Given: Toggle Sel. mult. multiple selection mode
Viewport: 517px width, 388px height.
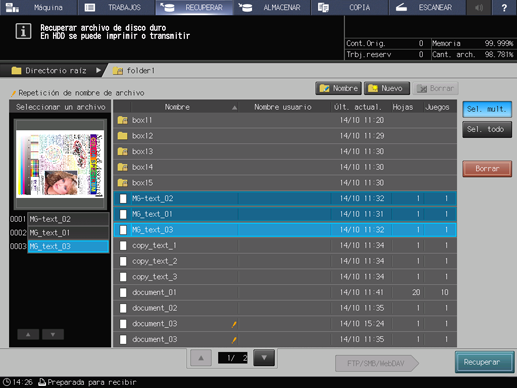Looking at the screenshot, I should [487, 109].
